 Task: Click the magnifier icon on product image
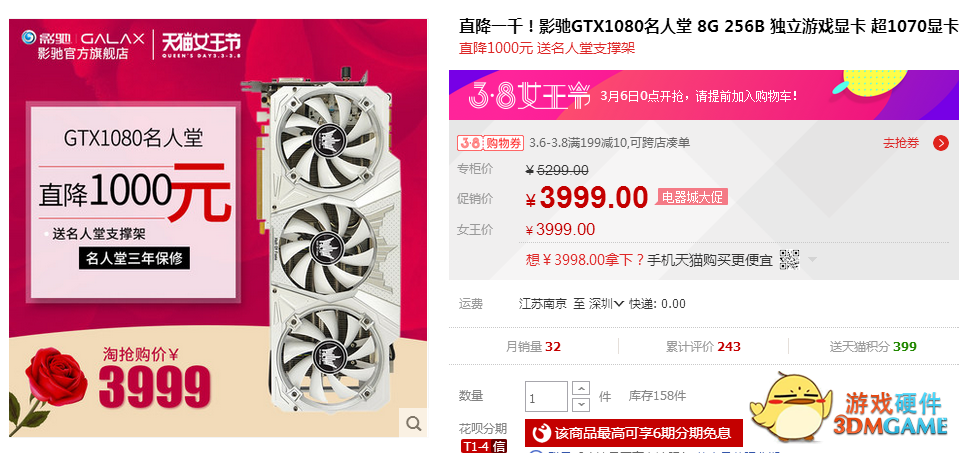[x=413, y=423]
